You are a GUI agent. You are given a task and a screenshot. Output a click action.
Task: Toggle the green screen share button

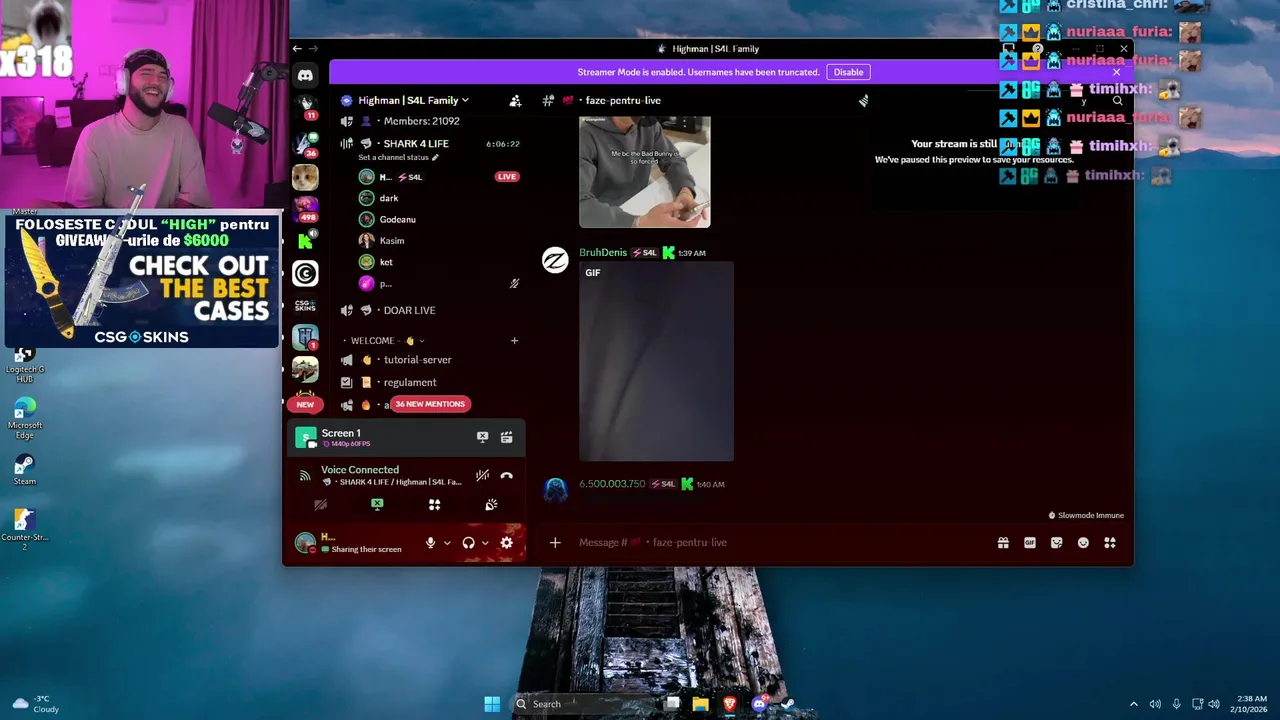tap(377, 505)
